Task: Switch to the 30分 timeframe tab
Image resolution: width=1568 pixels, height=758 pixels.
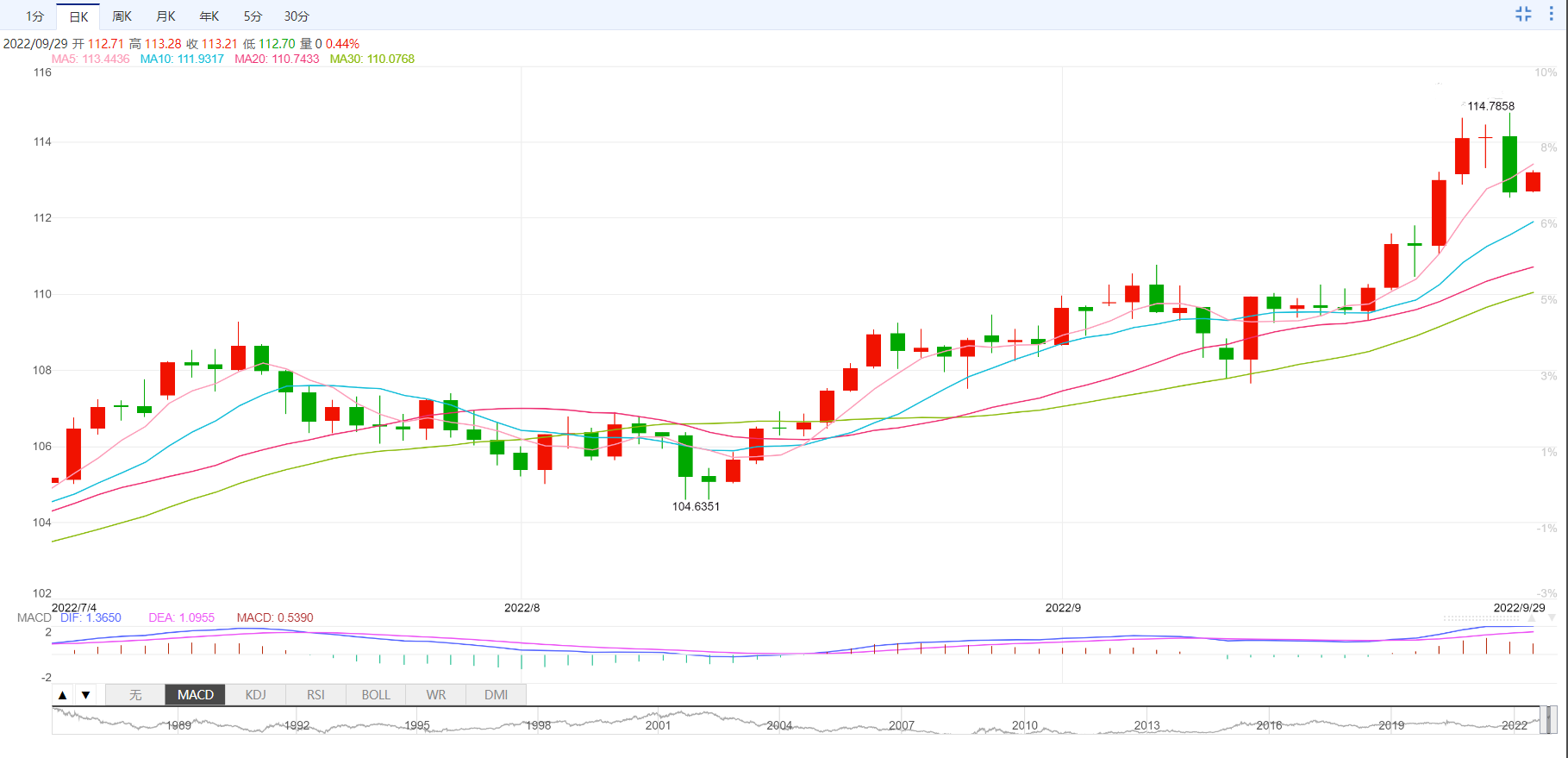Action: pos(297,16)
